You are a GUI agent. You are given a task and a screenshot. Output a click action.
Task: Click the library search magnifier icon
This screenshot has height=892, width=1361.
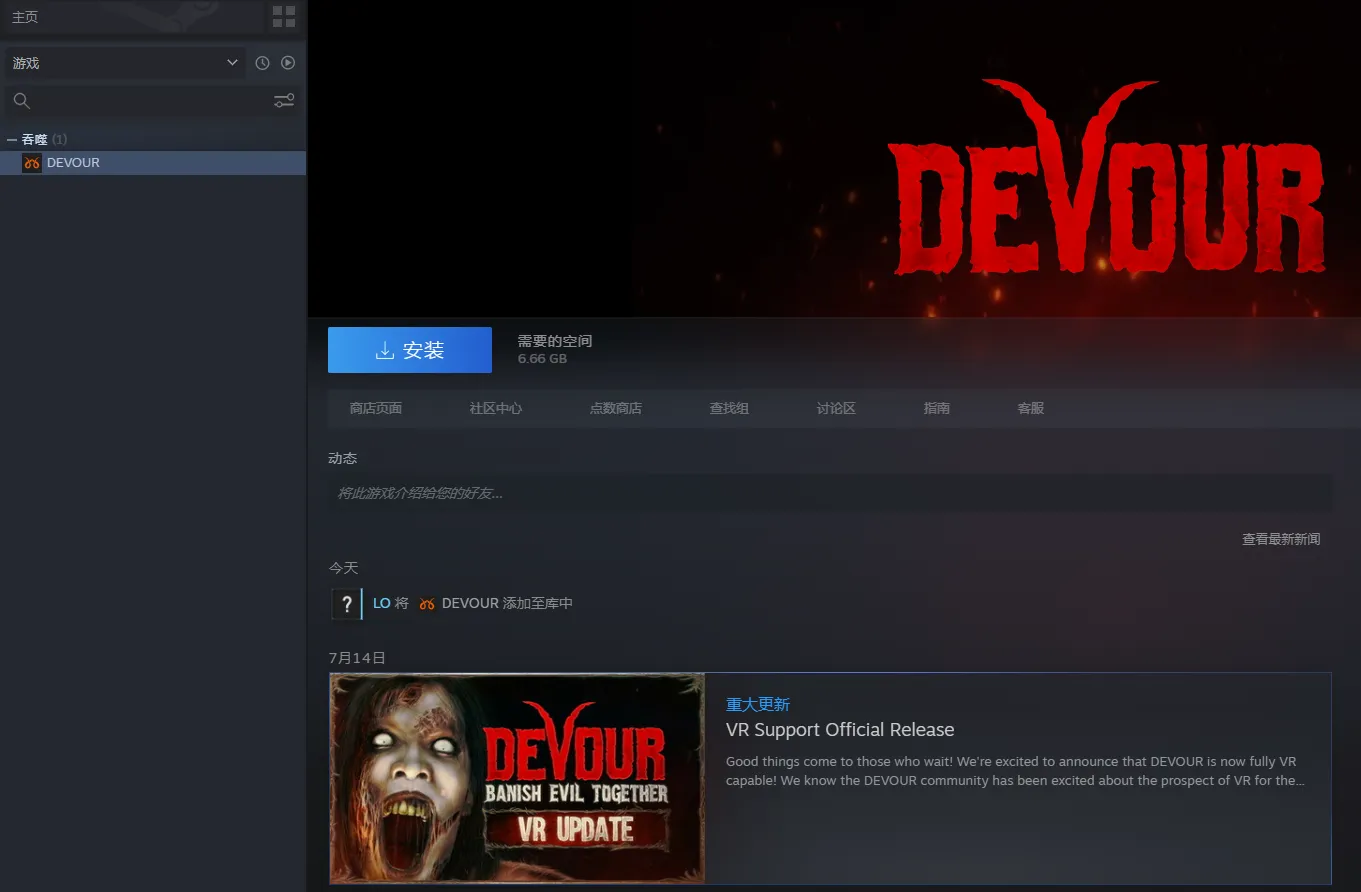tap(22, 101)
